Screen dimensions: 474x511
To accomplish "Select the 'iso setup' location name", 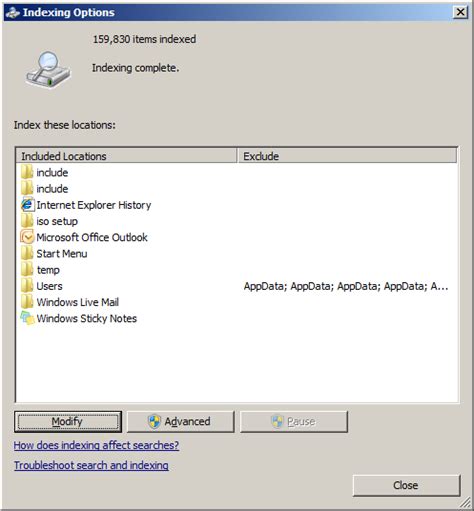I will [57, 221].
